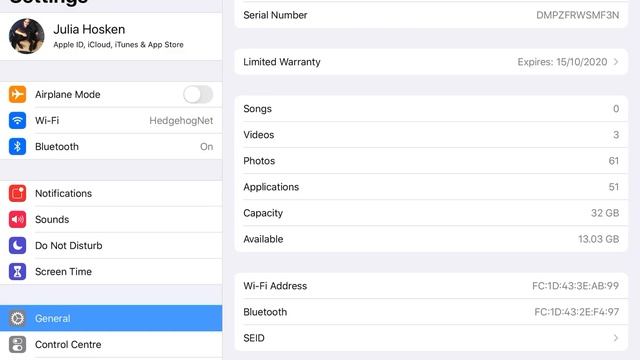Tap the Wi-Fi Address label
Screen dimensions: 640x360
point(275,286)
